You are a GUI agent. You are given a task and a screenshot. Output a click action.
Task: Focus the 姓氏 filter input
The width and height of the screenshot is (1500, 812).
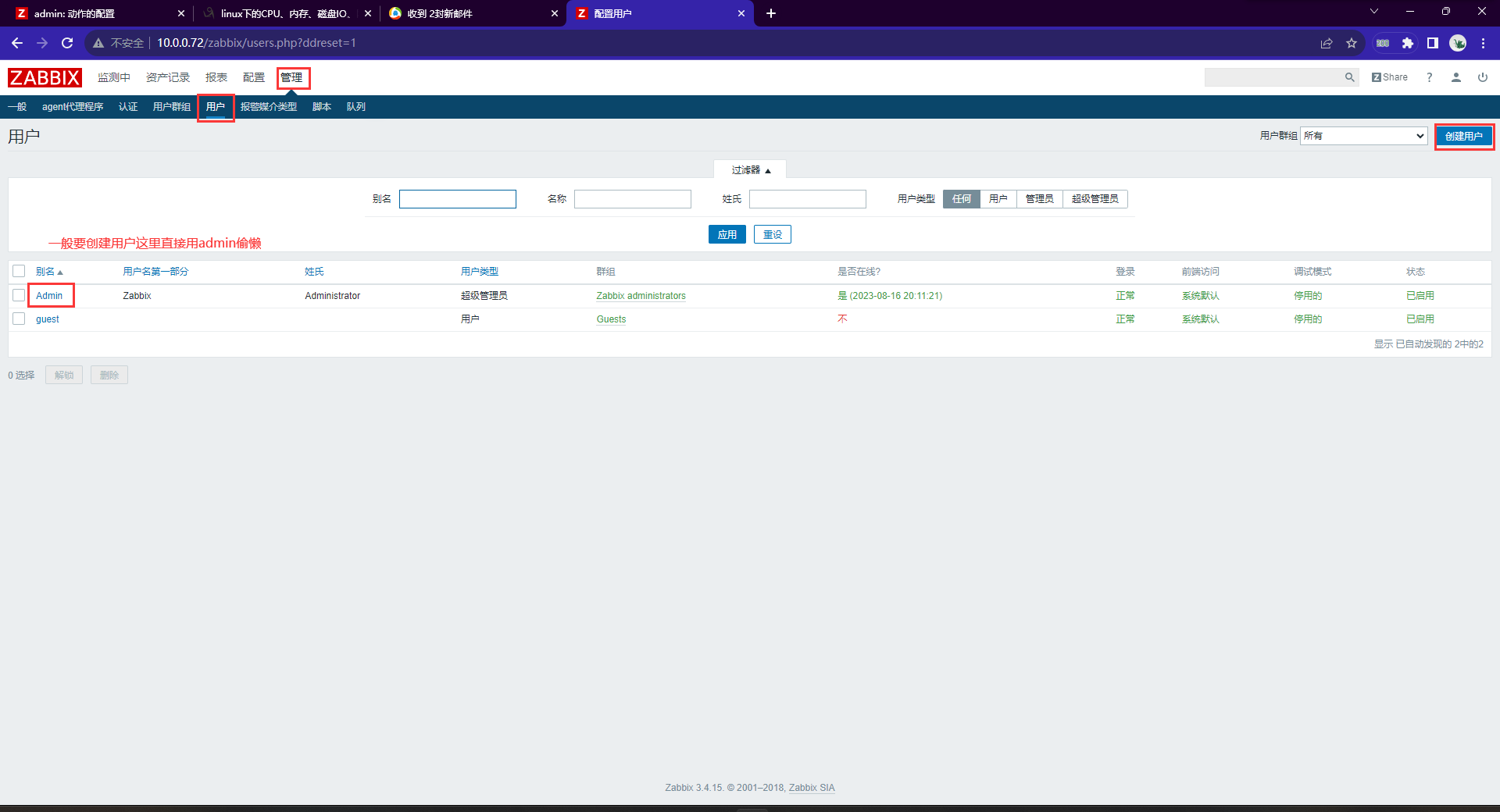(x=808, y=199)
